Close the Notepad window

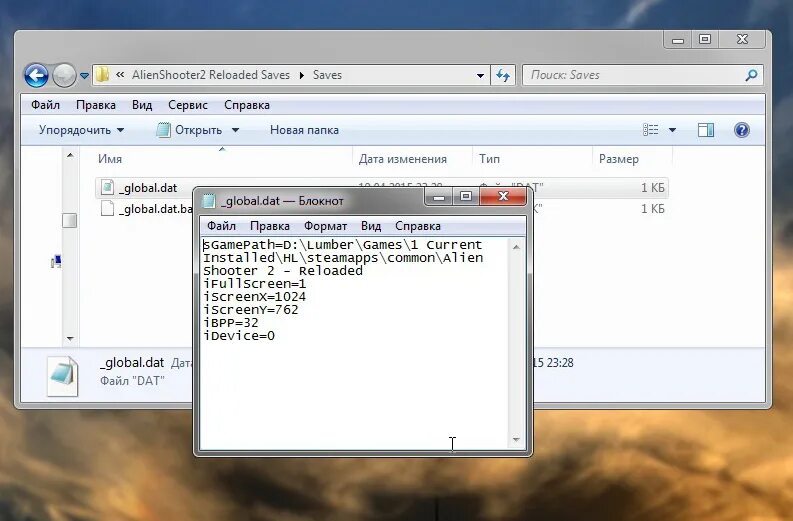point(503,196)
